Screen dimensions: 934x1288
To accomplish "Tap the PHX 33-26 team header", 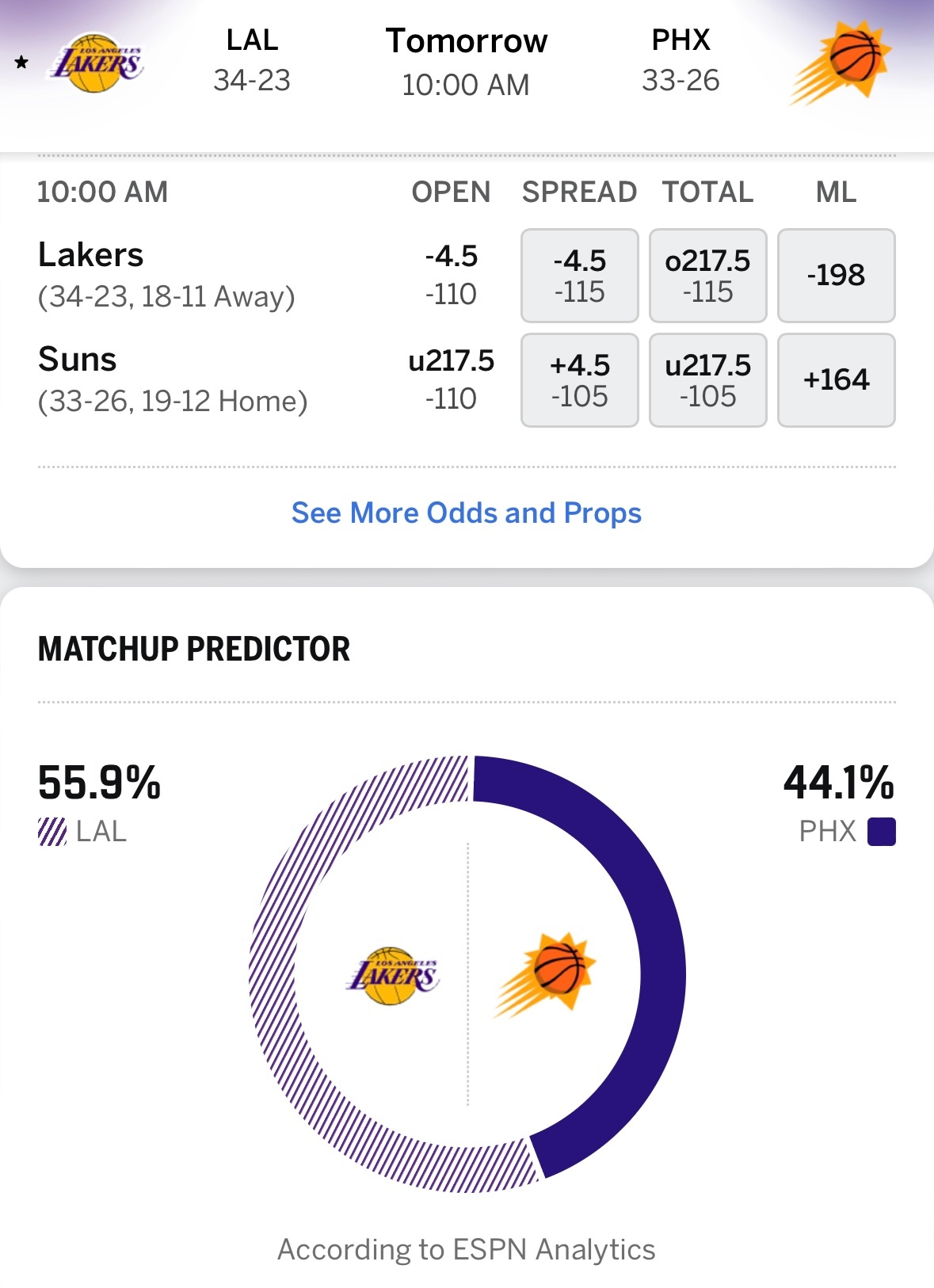I will tap(680, 60).
